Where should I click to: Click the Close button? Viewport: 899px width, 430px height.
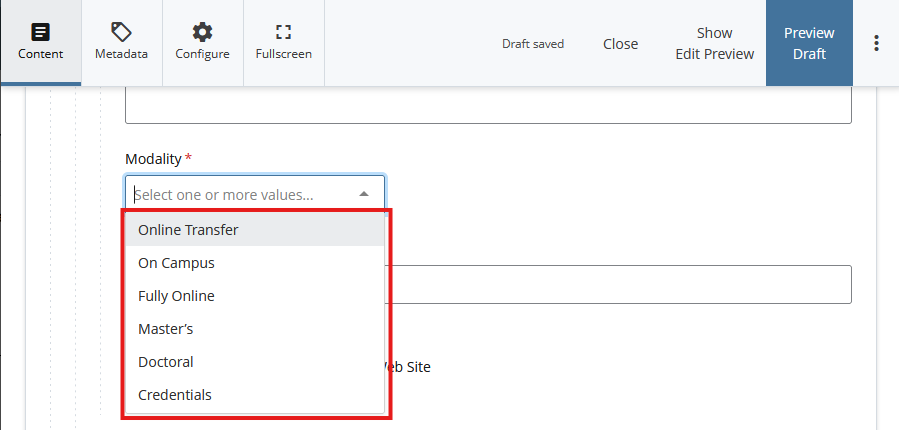[620, 44]
